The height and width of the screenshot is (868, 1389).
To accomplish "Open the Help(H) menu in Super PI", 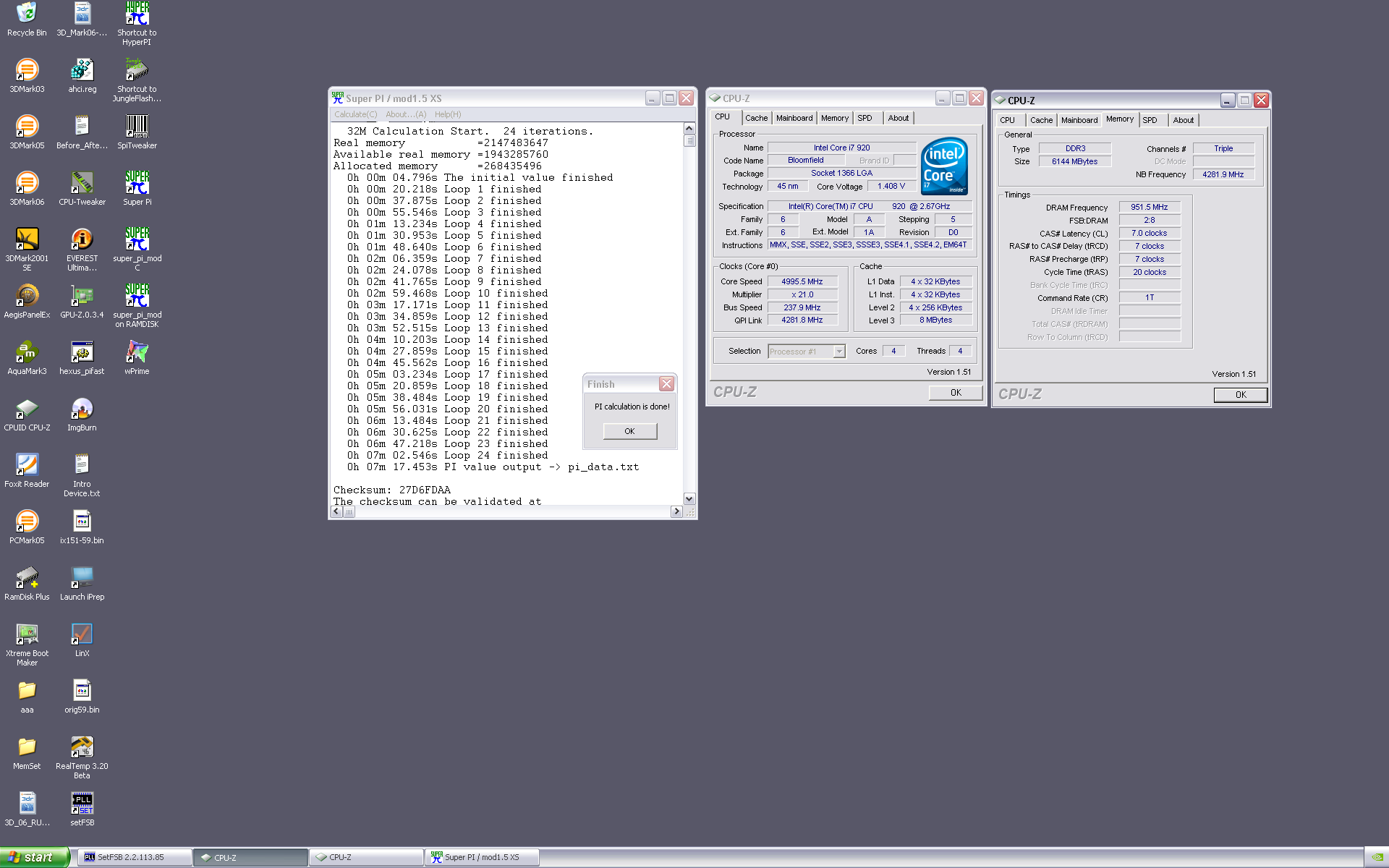I will 448,114.
